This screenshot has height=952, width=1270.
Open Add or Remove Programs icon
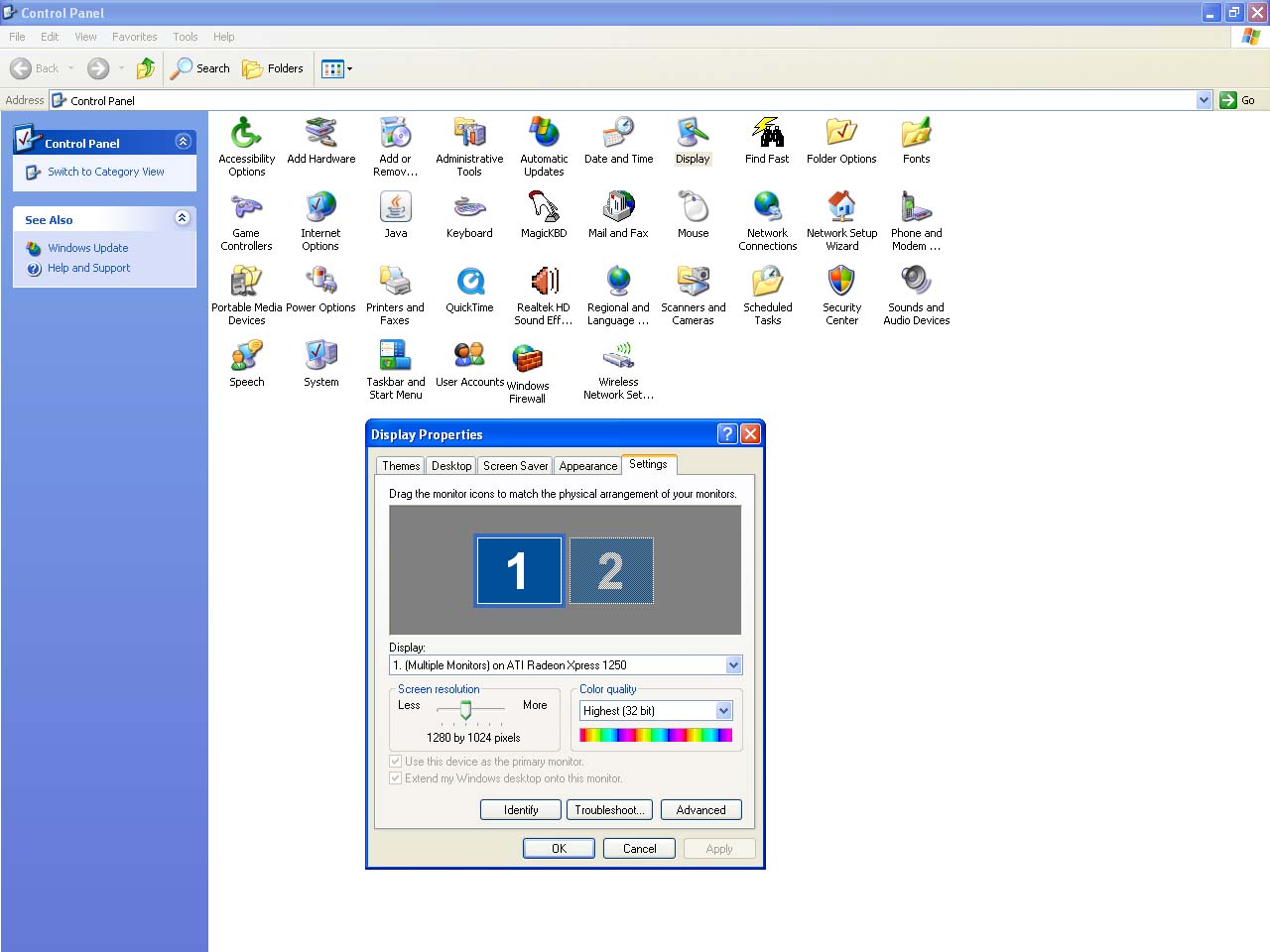(395, 133)
